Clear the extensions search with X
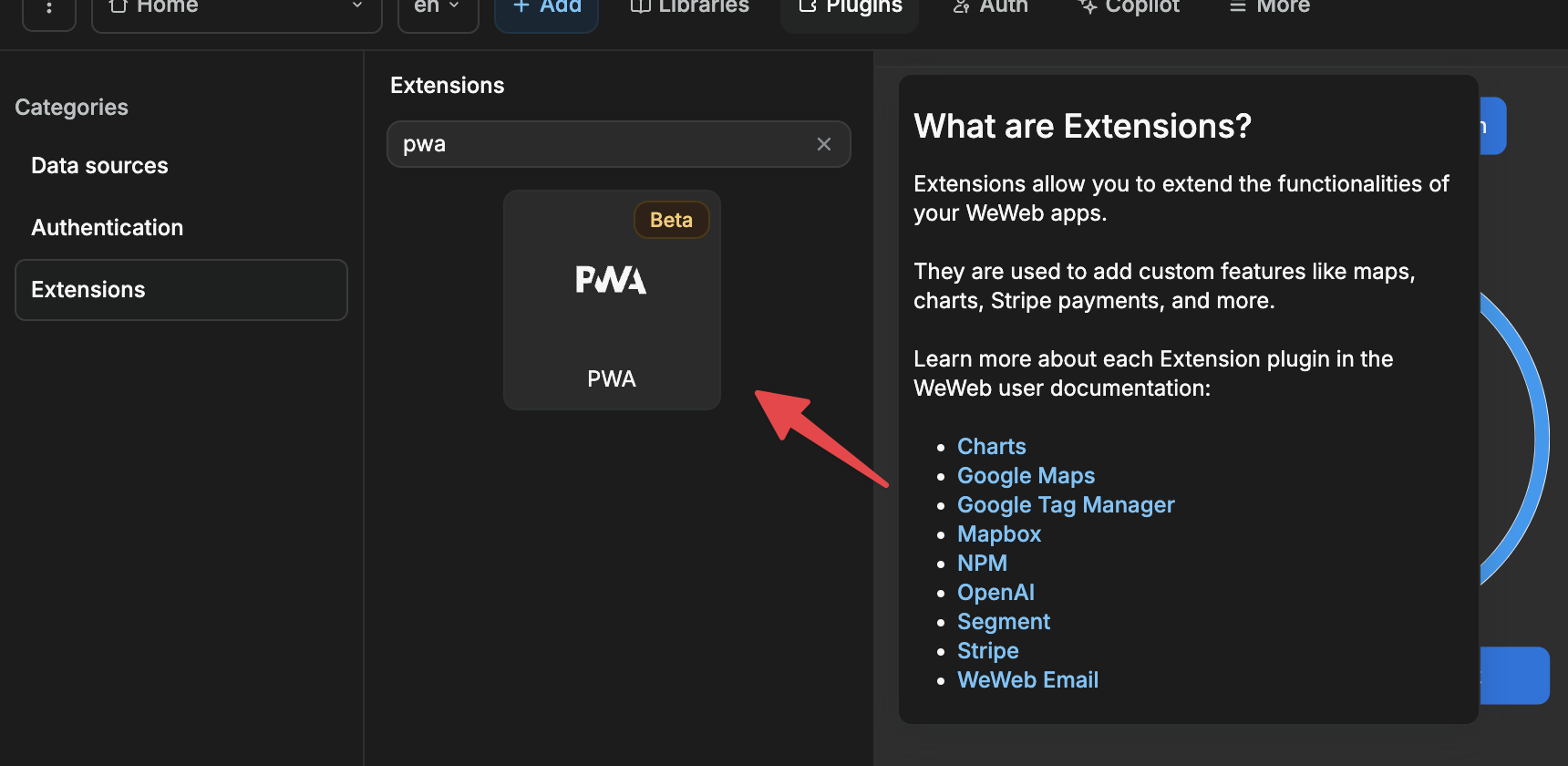 (x=824, y=144)
